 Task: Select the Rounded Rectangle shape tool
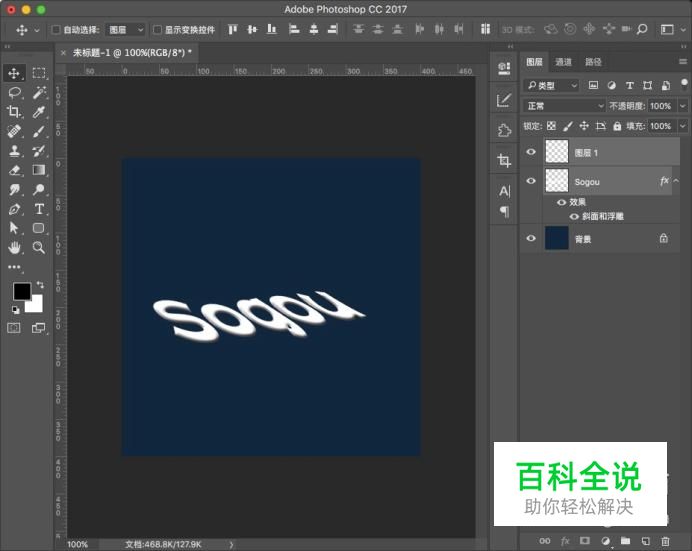pos(39,228)
